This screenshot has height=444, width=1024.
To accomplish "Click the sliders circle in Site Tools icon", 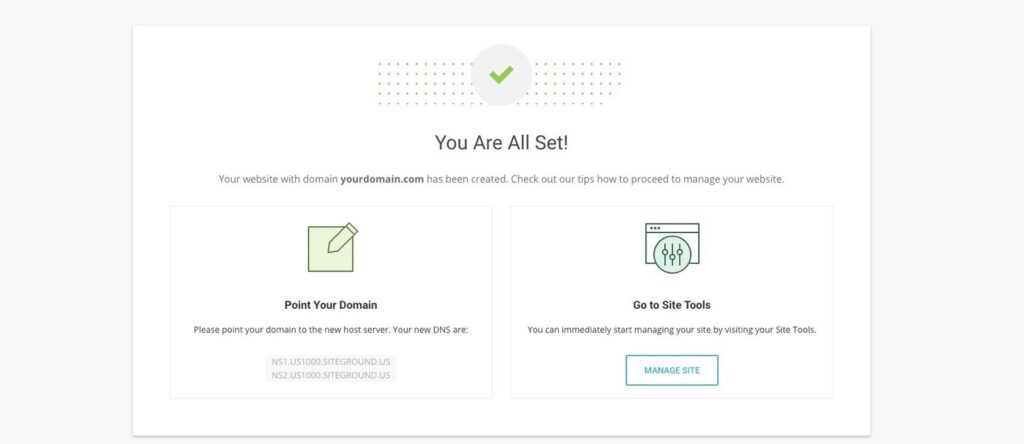I will pyautogui.click(x=672, y=252).
